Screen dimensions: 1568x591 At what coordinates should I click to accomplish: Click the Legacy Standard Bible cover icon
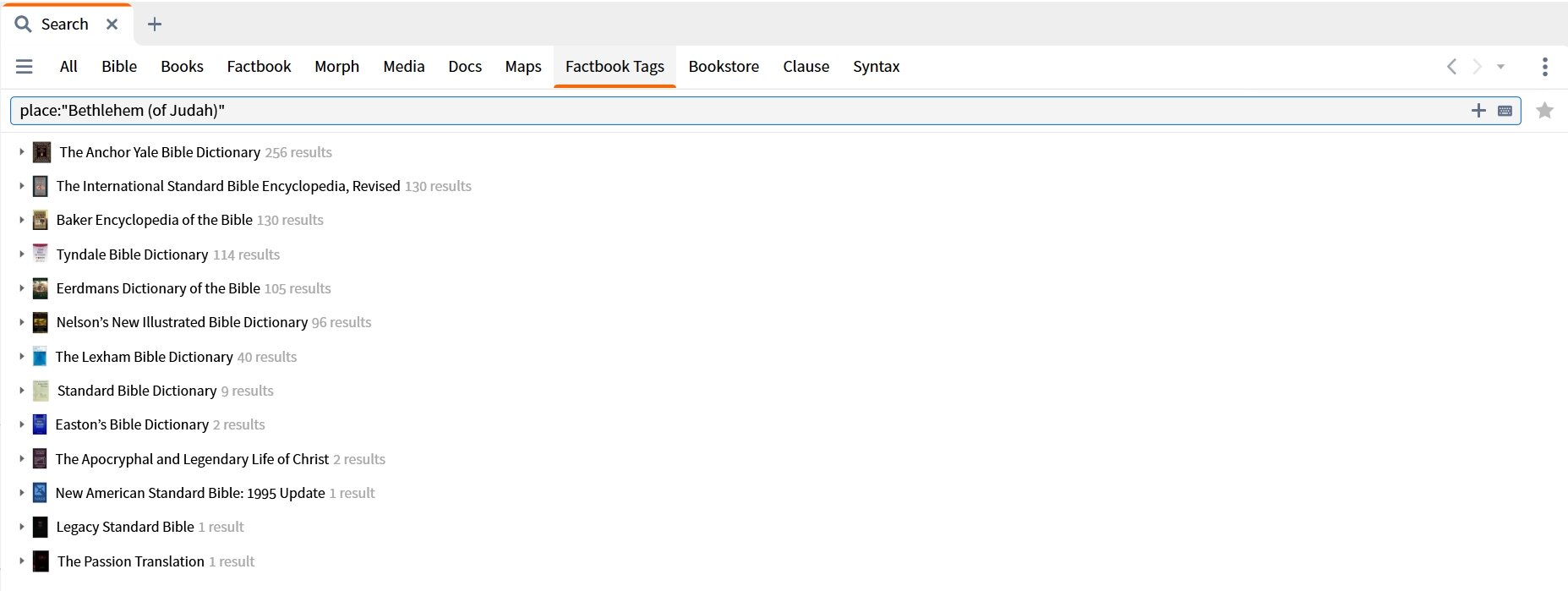click(40, 527)
